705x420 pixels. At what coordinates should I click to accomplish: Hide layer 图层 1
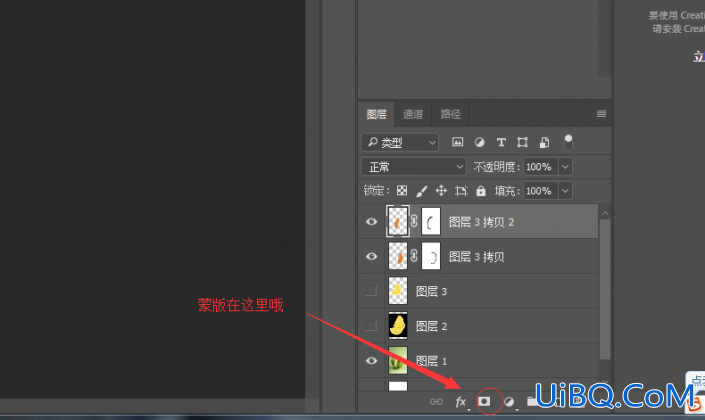coord(371,360)
